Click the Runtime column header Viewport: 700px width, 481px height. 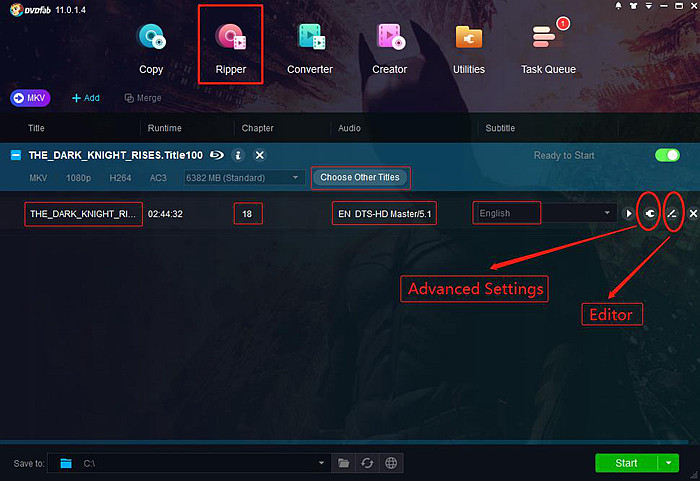click(x=165, y=128)
